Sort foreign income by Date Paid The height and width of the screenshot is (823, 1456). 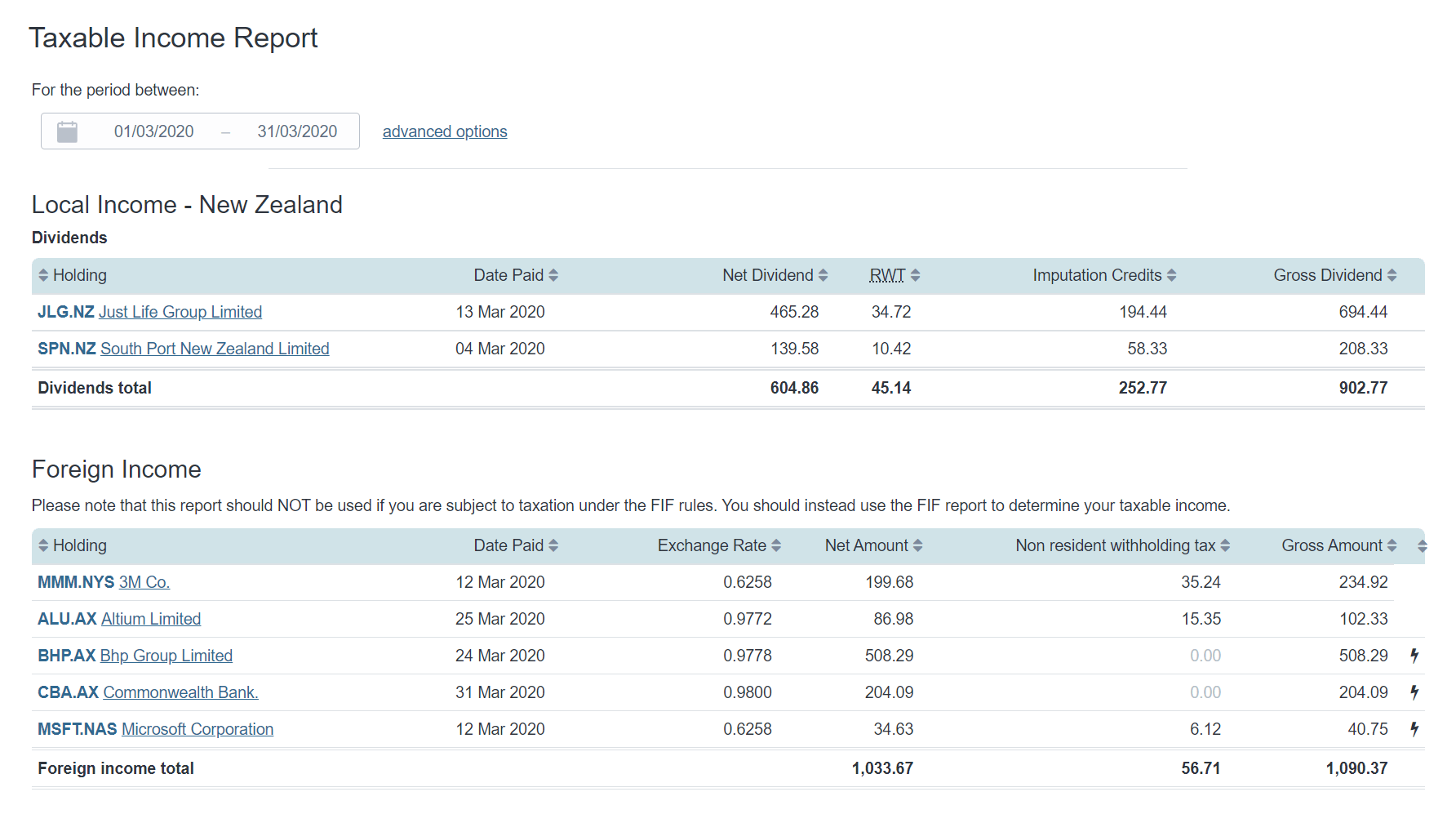coord(516,545)
